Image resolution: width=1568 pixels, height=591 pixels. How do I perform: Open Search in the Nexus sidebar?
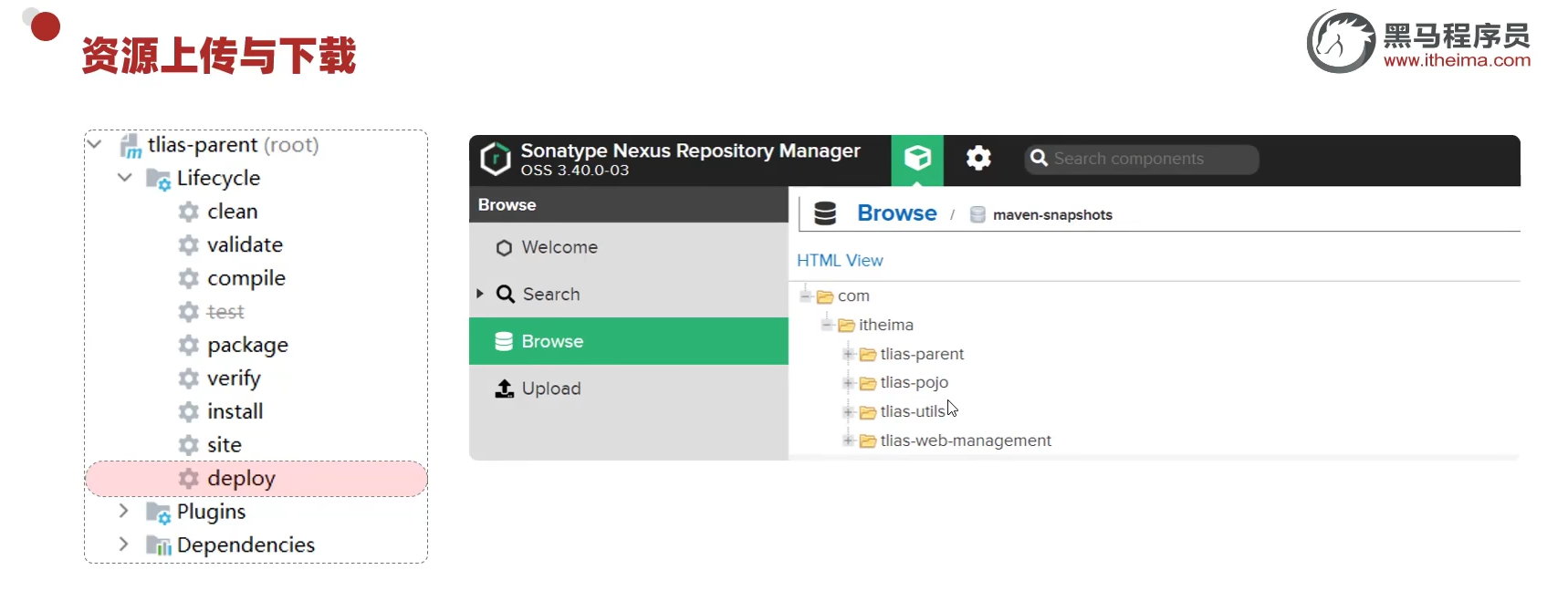629,294
